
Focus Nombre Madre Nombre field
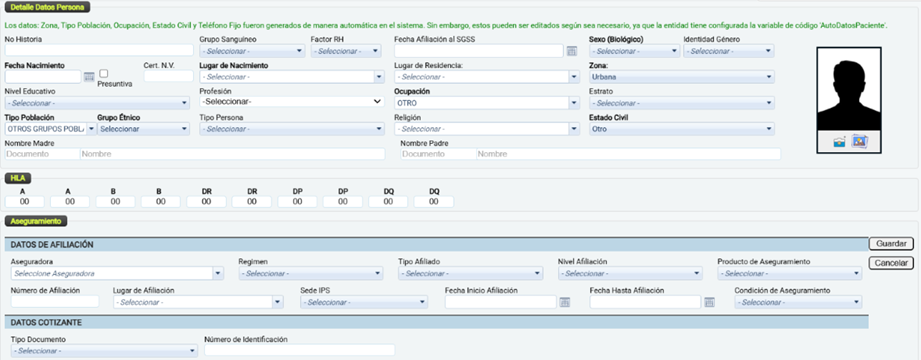233,154
